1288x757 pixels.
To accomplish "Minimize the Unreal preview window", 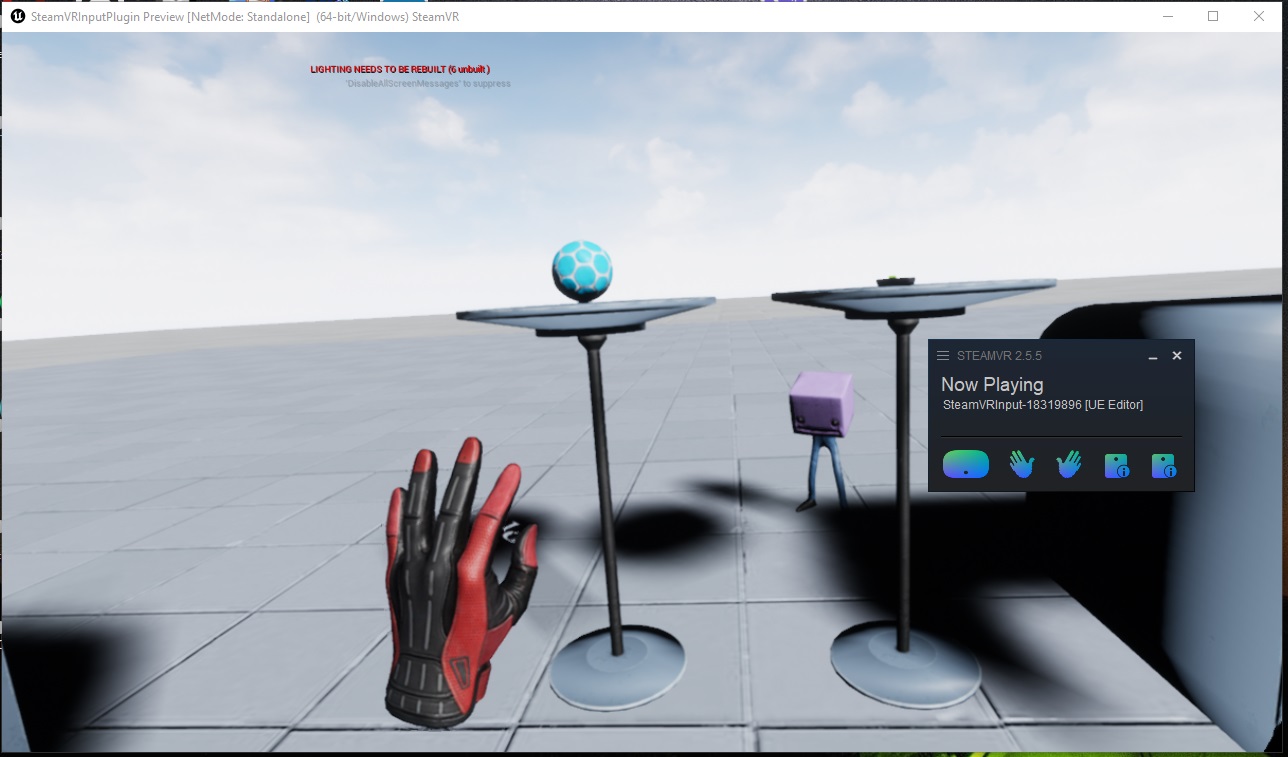I will pyautogui.click(x=1167, y=16).
